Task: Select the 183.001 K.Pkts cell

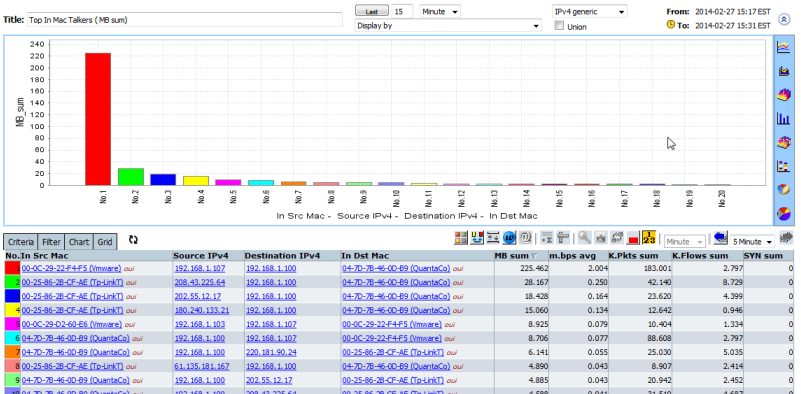Action: [x=640, y=268]
